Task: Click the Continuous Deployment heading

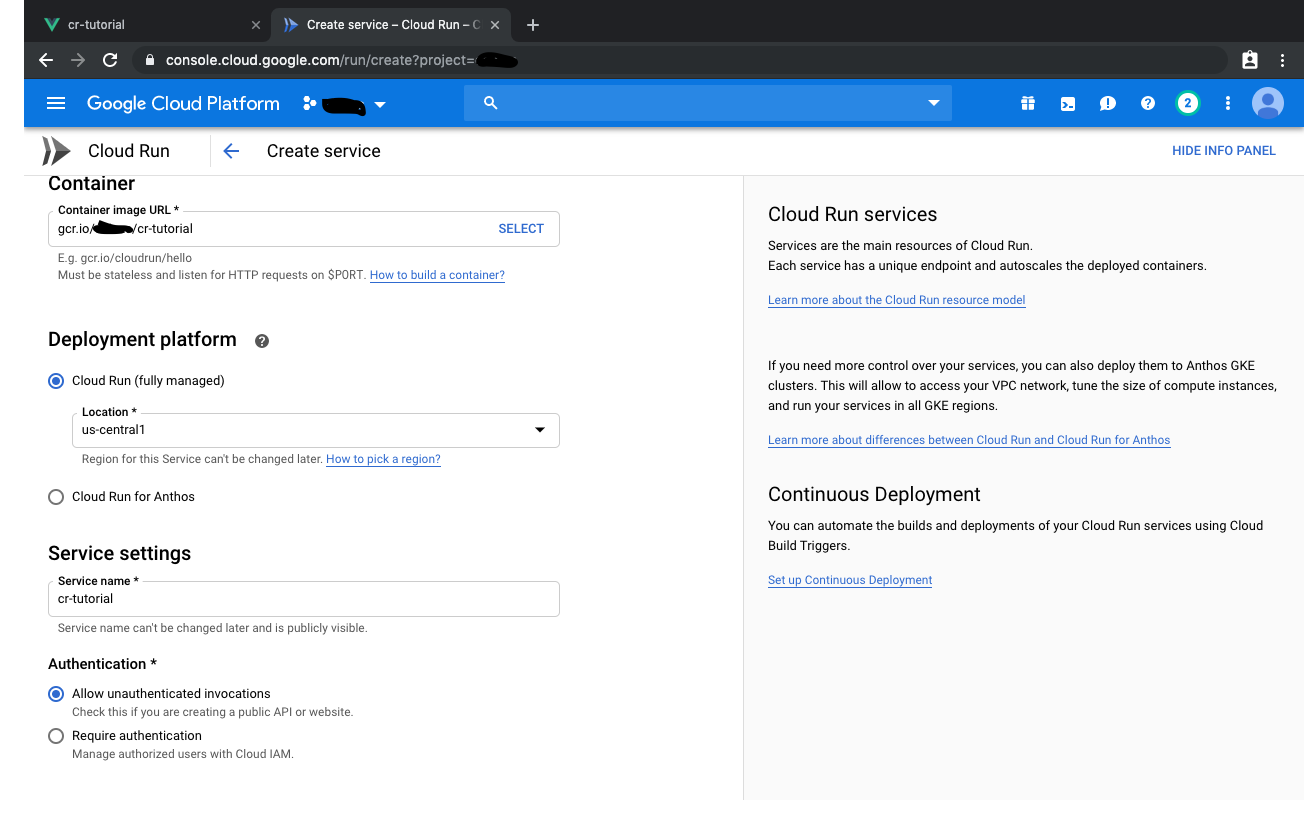Action: pos(874,494)
